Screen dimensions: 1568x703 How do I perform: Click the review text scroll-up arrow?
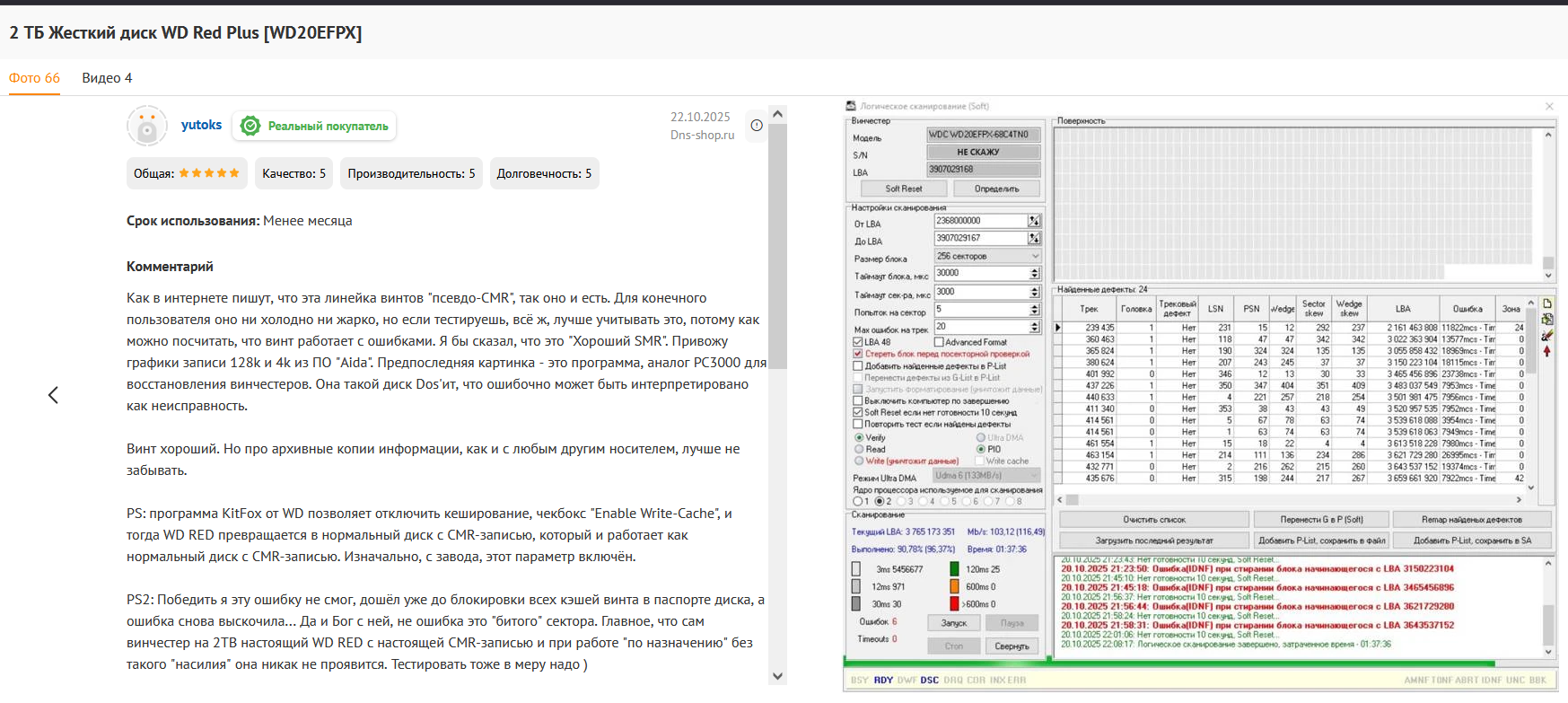[778, 114]
